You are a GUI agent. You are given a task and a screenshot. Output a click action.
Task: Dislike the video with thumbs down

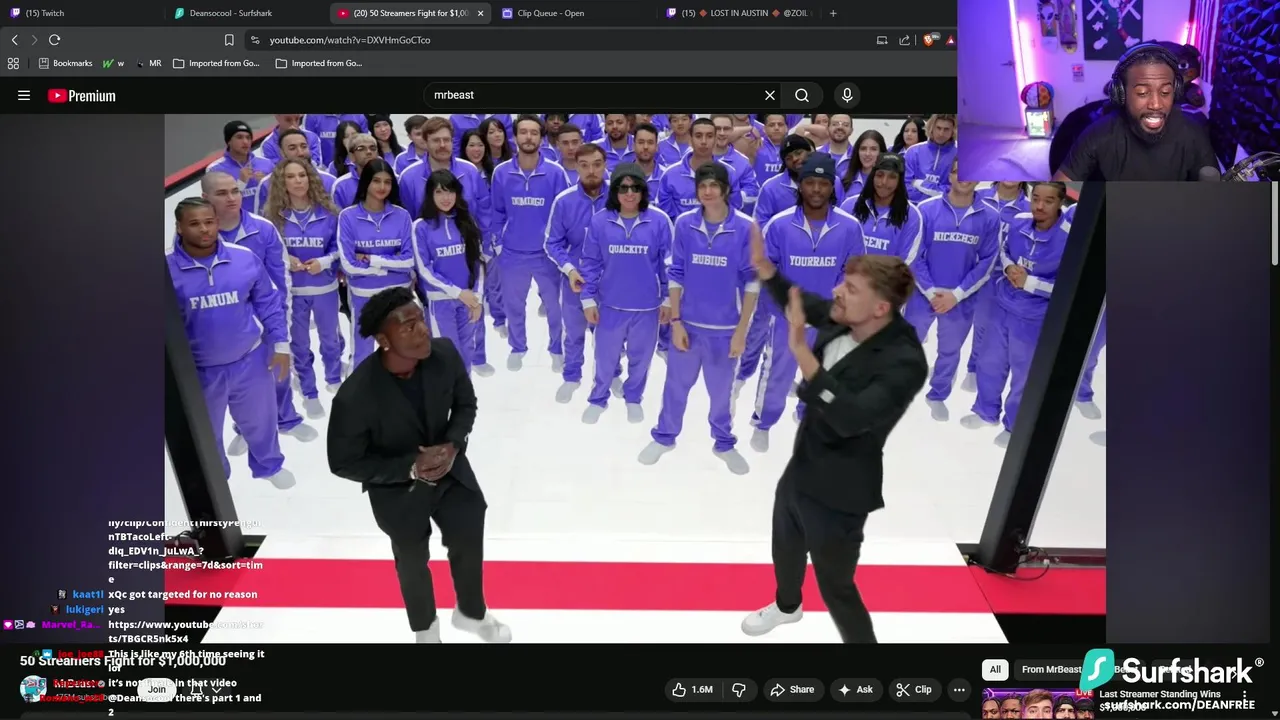(739, 690)
